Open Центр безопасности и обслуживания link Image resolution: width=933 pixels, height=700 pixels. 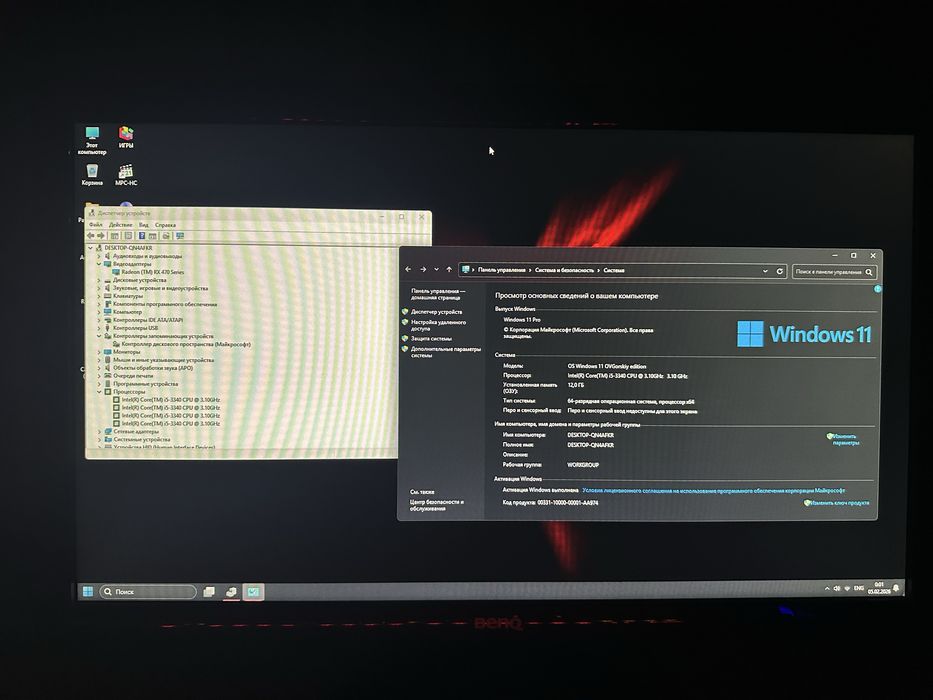437,505
